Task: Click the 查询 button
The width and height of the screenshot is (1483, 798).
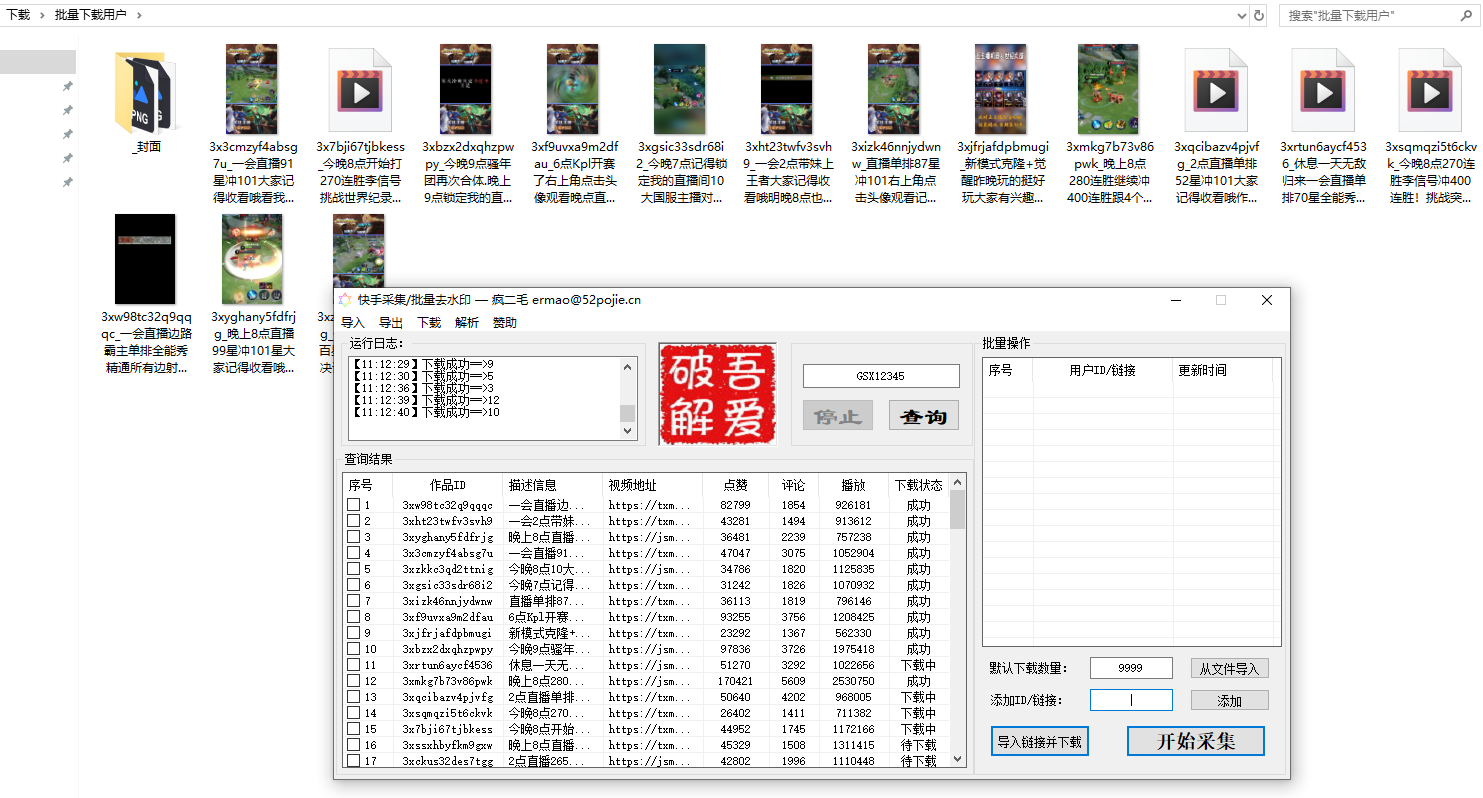Action: click(x=923, y=416)
